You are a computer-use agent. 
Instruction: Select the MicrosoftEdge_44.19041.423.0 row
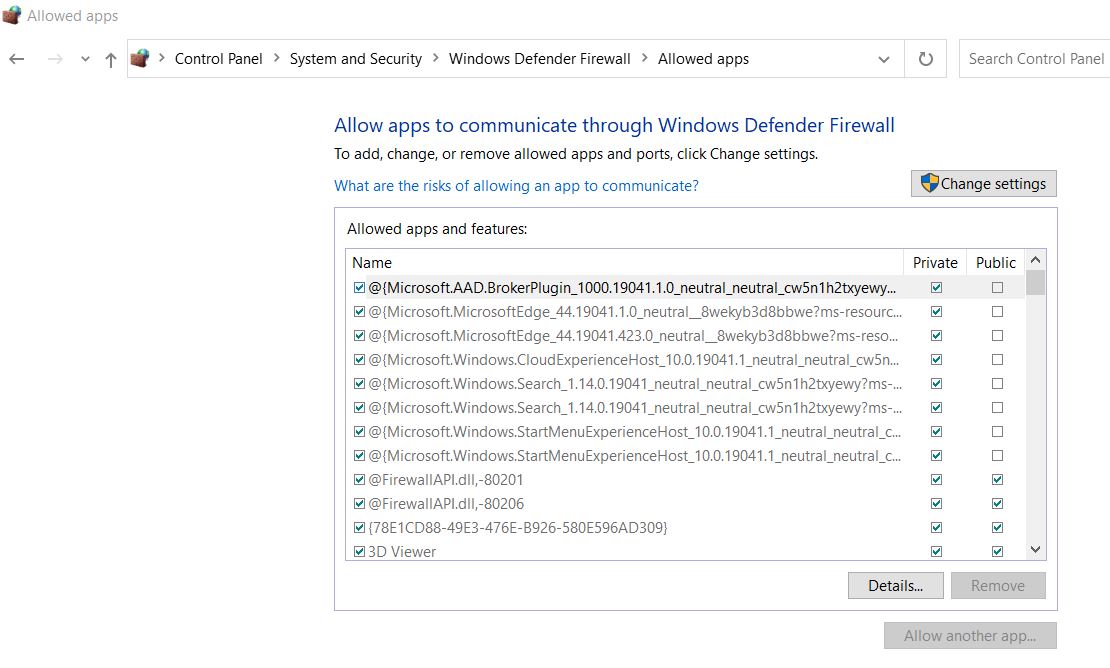[685, 335]
